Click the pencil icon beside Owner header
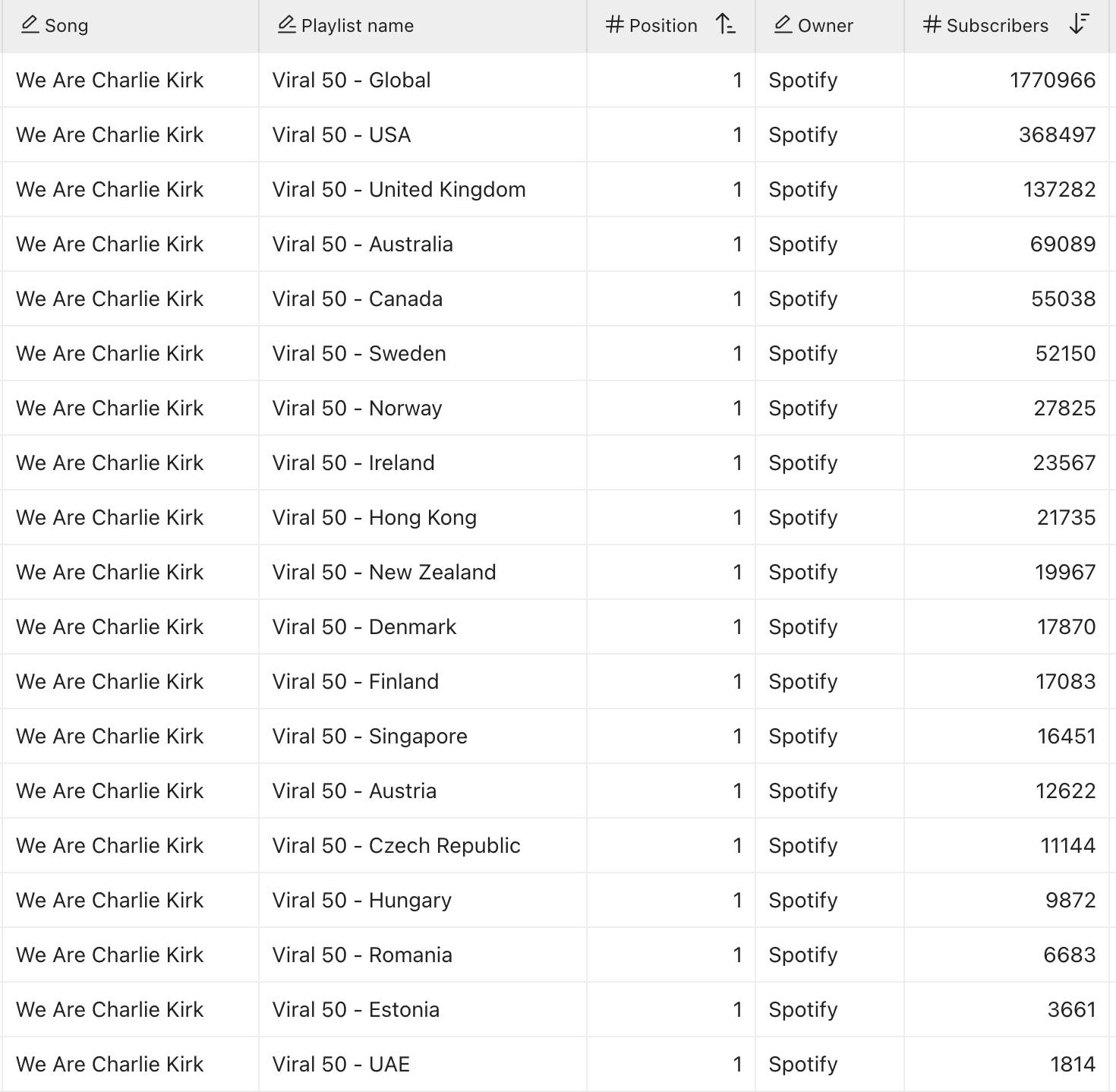Screen dimensions: 1116x1092 (783, 25)
